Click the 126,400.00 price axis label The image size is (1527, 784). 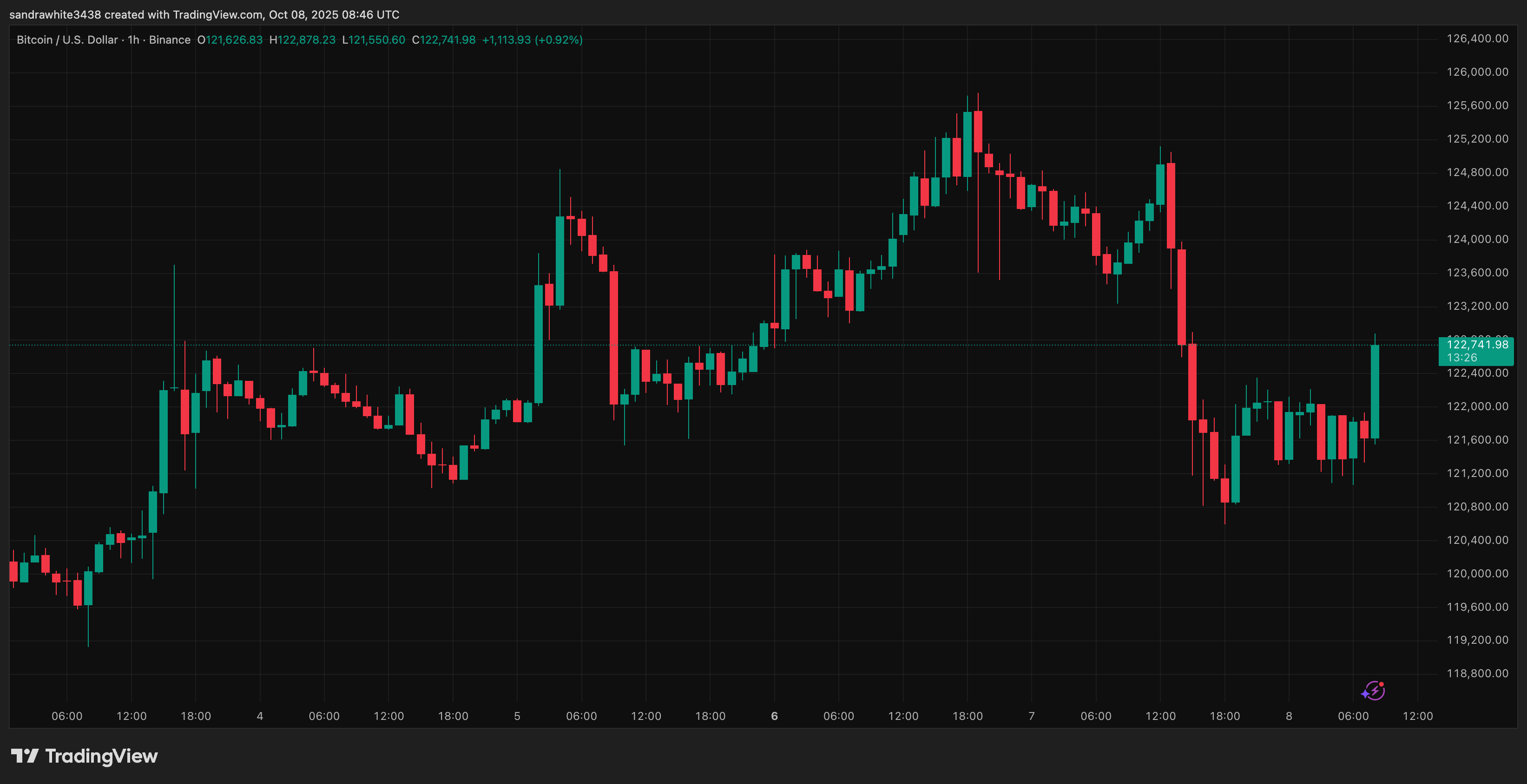tap(1477, 39)
